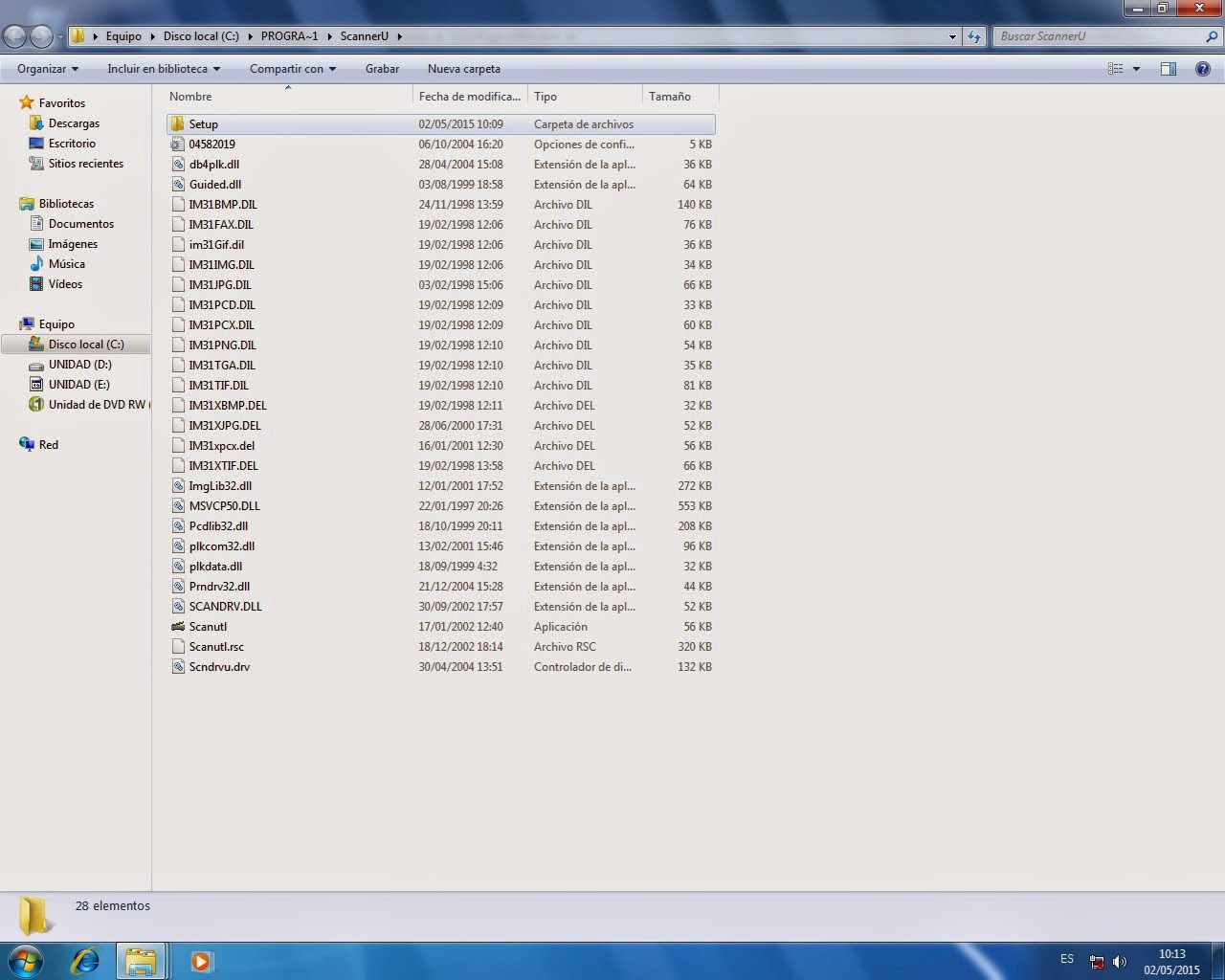Click the refresh icon next to address bar
1225x980 pixels.
[974, 36]
